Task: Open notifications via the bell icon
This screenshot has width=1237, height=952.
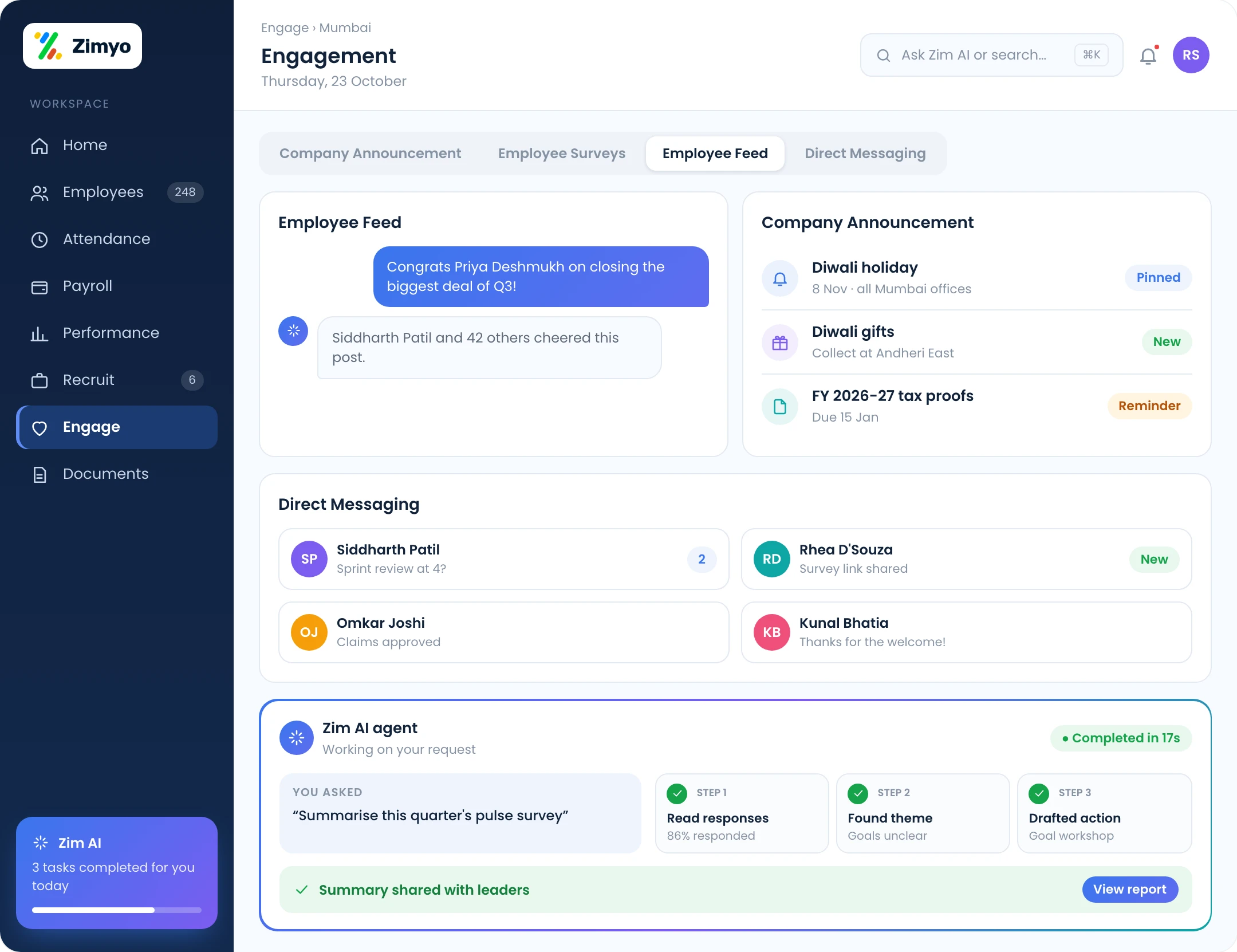Action: point(1148,56)
